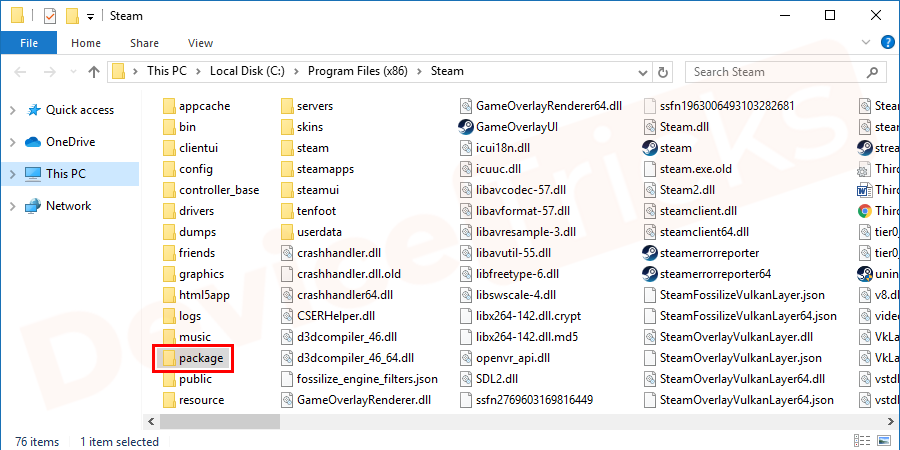Select the package folder
900x450 pixels.
coord(193,358)
